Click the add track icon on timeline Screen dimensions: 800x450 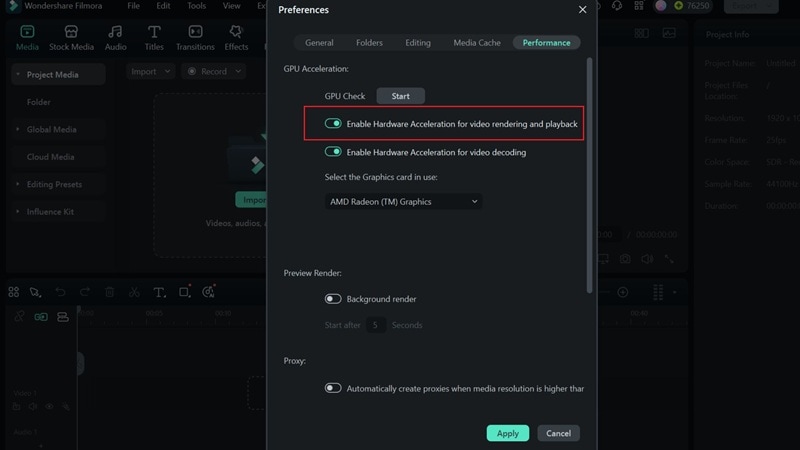click(63, 317)
